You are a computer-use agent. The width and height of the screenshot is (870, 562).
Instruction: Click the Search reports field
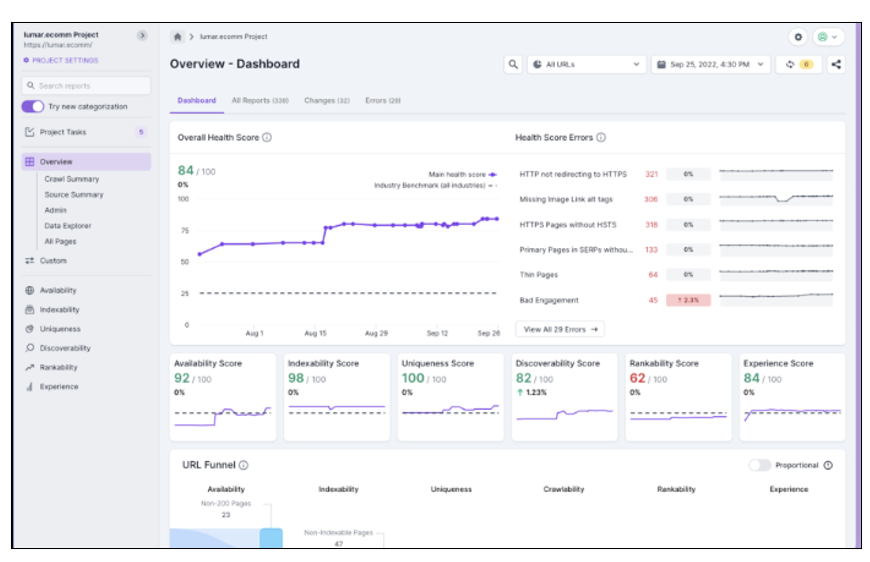point(87,85)
